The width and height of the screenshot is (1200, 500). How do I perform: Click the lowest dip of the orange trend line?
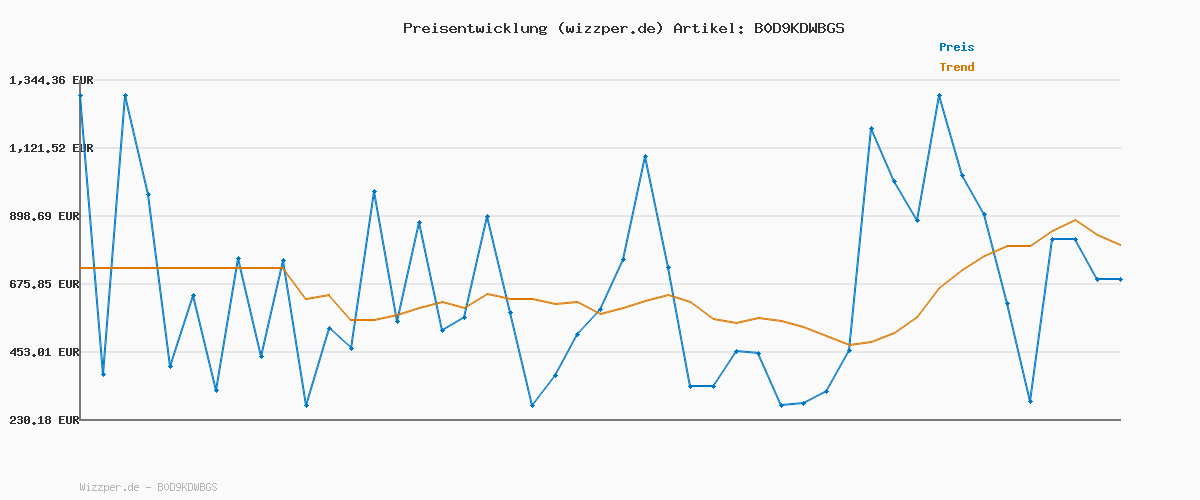click(849, 344)
